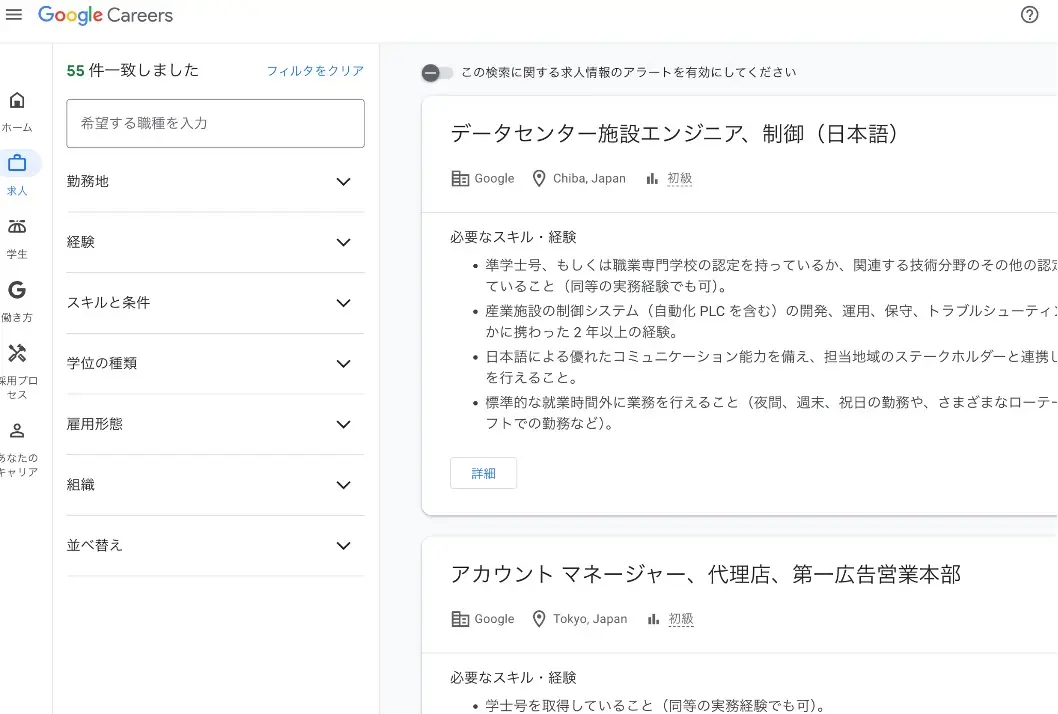Open the 学生 sidebar icon
The height and width of the screenshot is (714, 1058).
point(17,227)
